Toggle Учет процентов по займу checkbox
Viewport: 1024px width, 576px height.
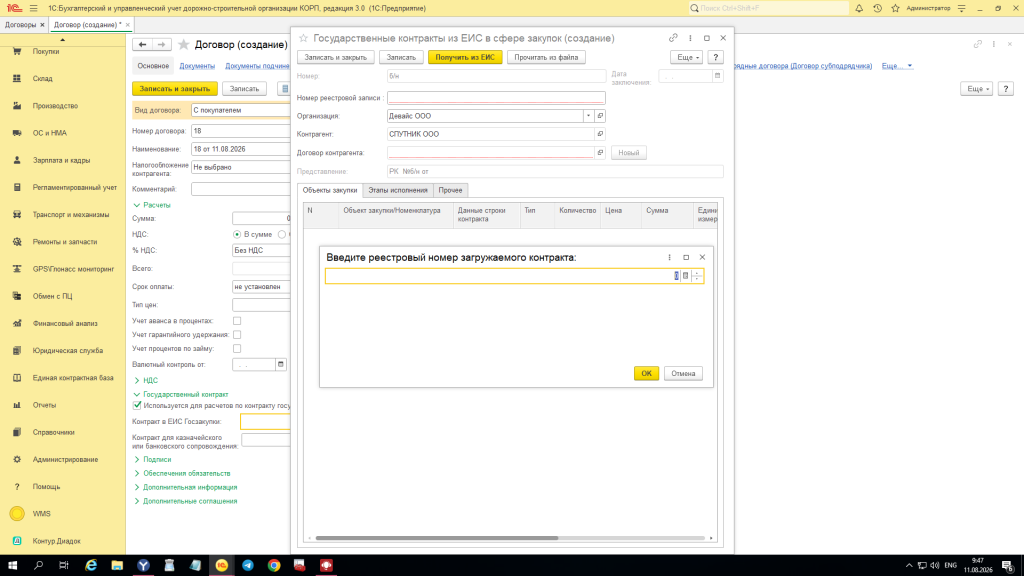(237, 349)
